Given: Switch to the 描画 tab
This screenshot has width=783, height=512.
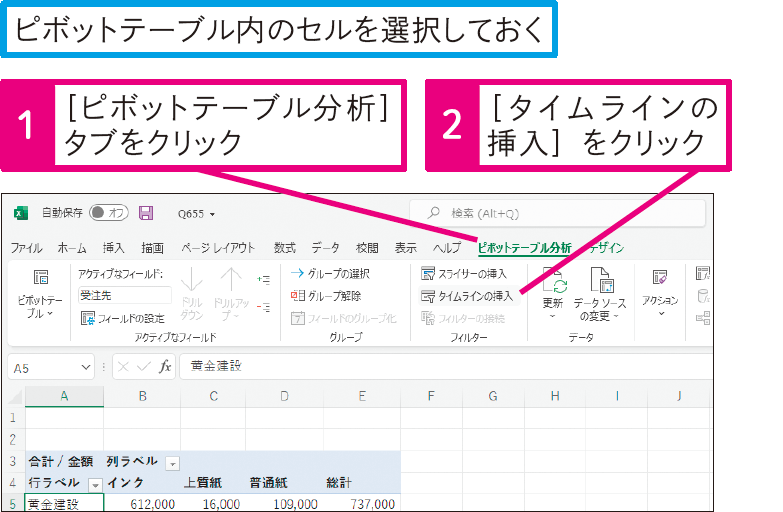Looking at the screenshot, I should tap(152, 248).
